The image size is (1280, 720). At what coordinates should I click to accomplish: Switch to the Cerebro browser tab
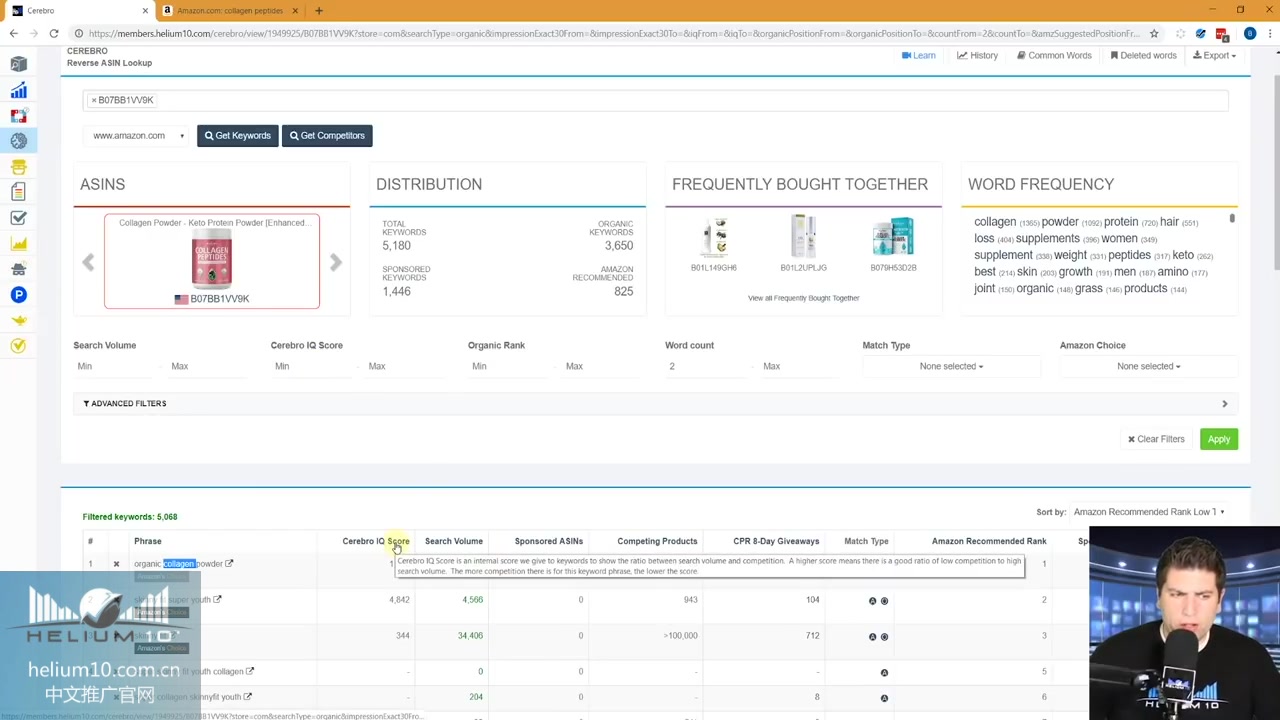pyautogui.click(x=78, y=11)
